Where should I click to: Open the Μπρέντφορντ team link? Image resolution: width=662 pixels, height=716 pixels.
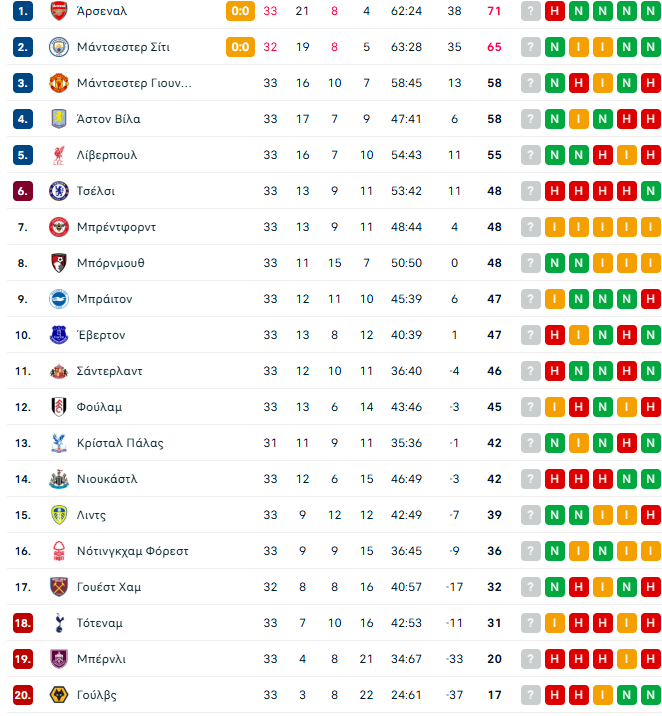coord(116,227)
